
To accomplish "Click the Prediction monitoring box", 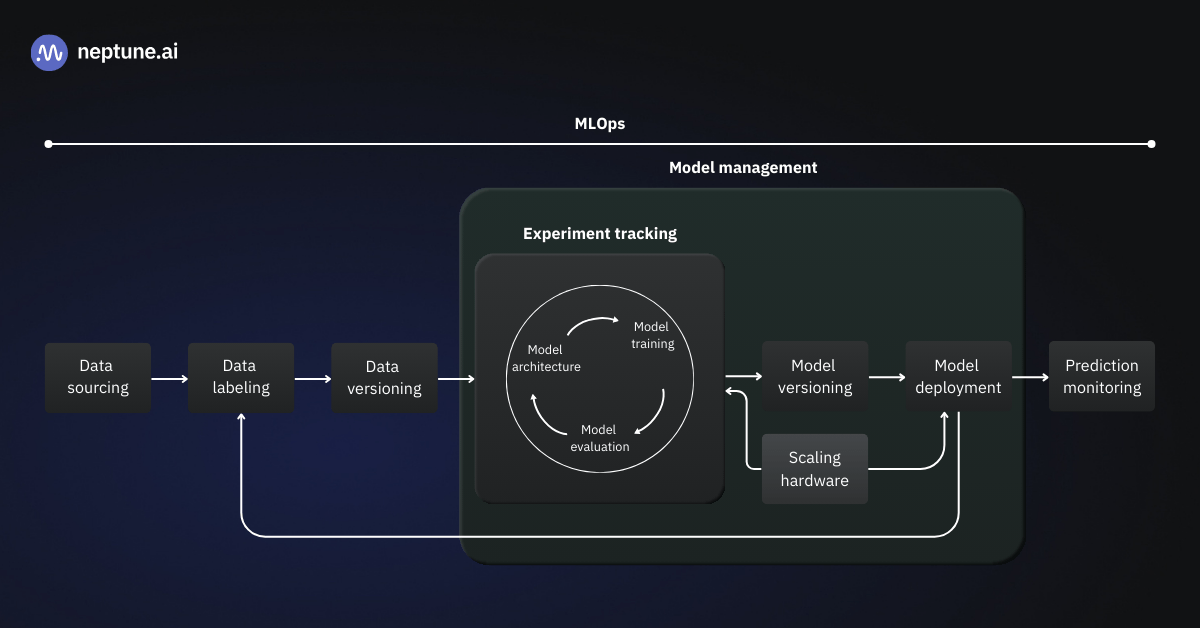I will pos(1102,377).
